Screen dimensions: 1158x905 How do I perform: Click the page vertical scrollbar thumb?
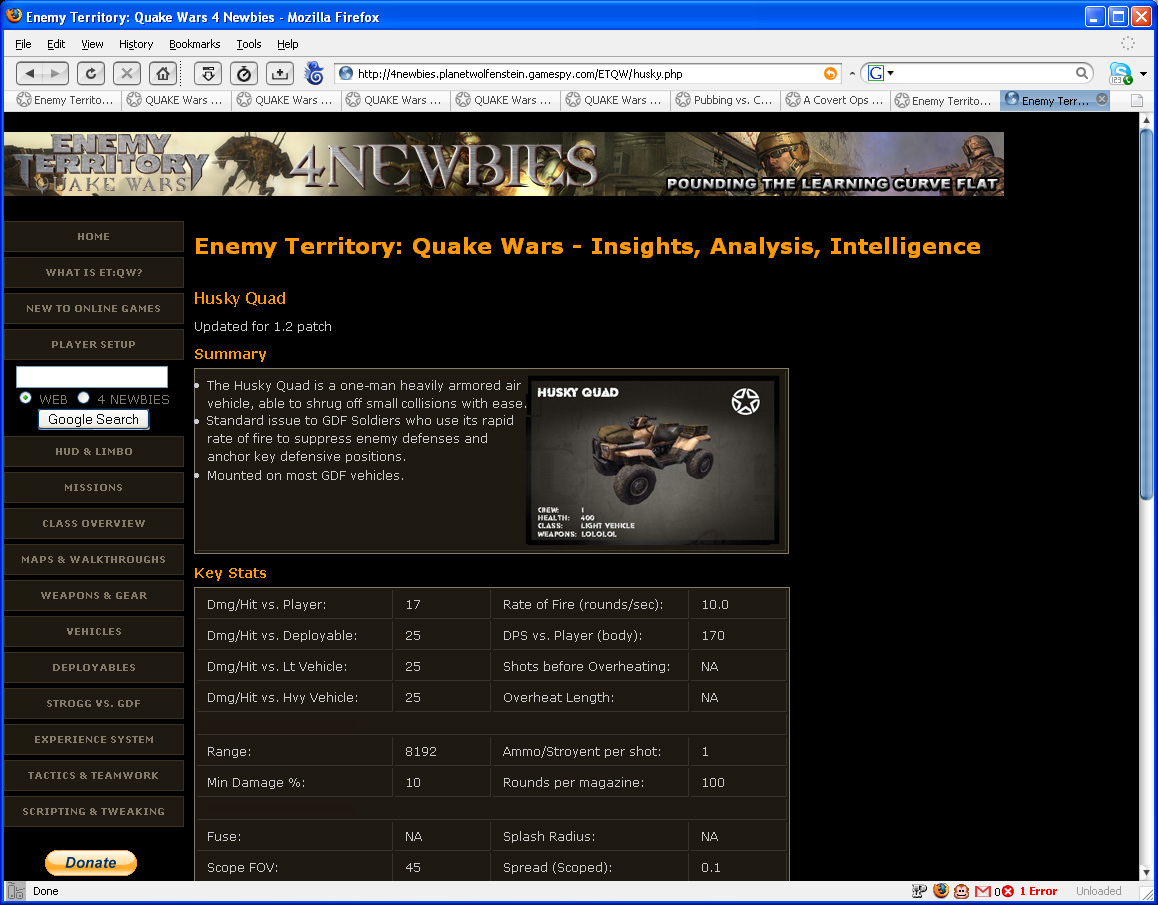click(1146, 312)
